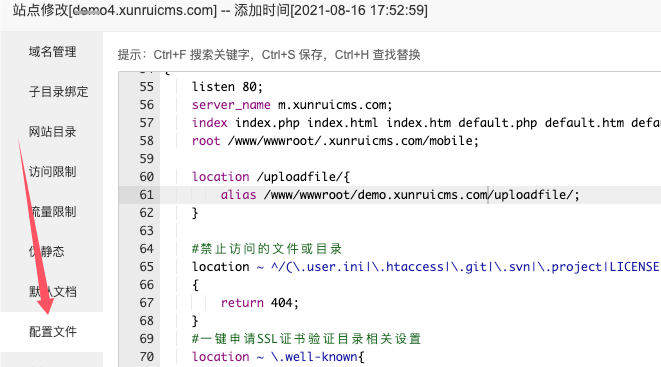Open the 流量限制 tab
Viewport: 661px width, 367px height.
(x=52, y=212)
